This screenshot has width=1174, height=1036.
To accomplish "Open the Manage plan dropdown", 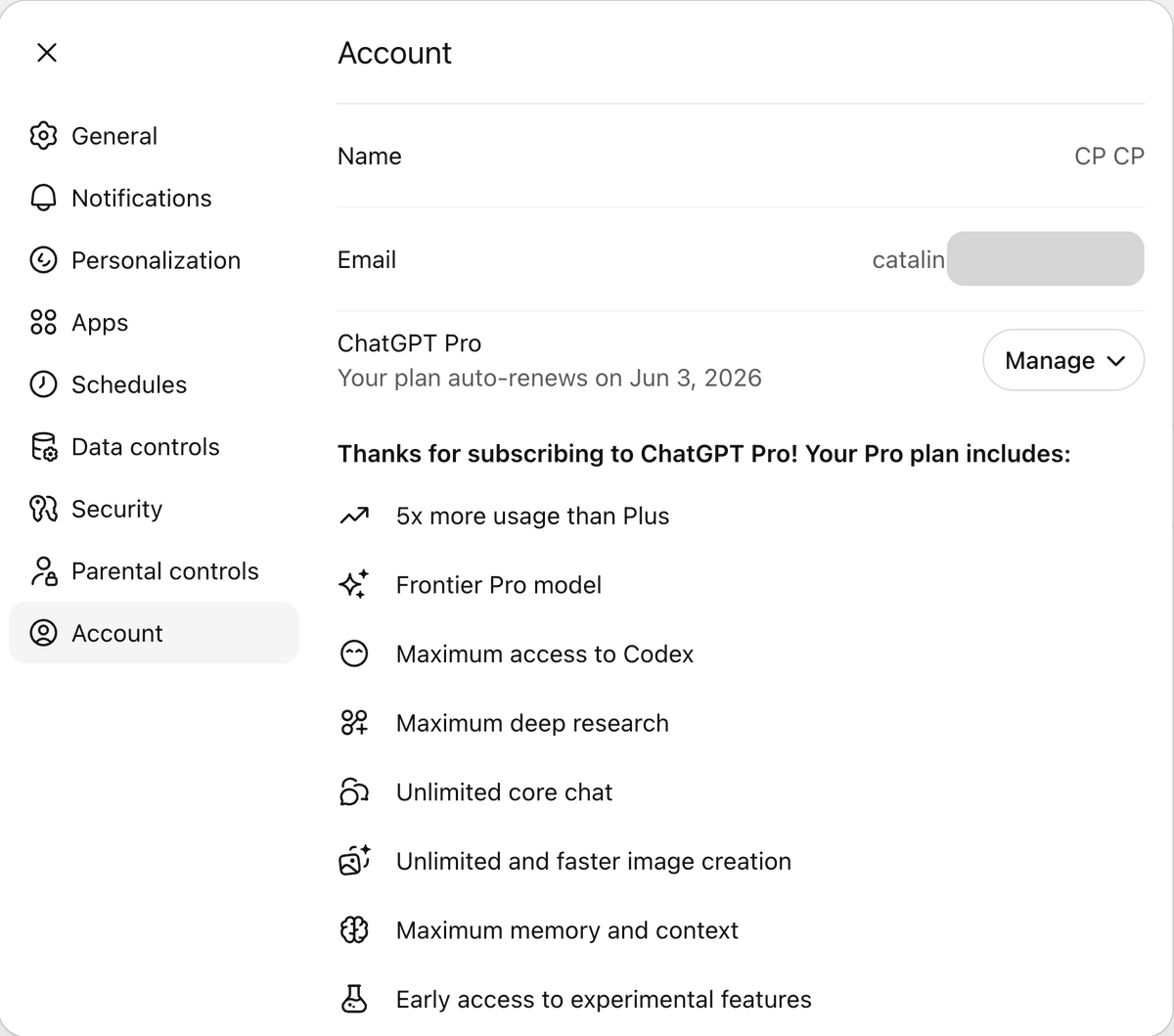I will tap(1063, 360).
